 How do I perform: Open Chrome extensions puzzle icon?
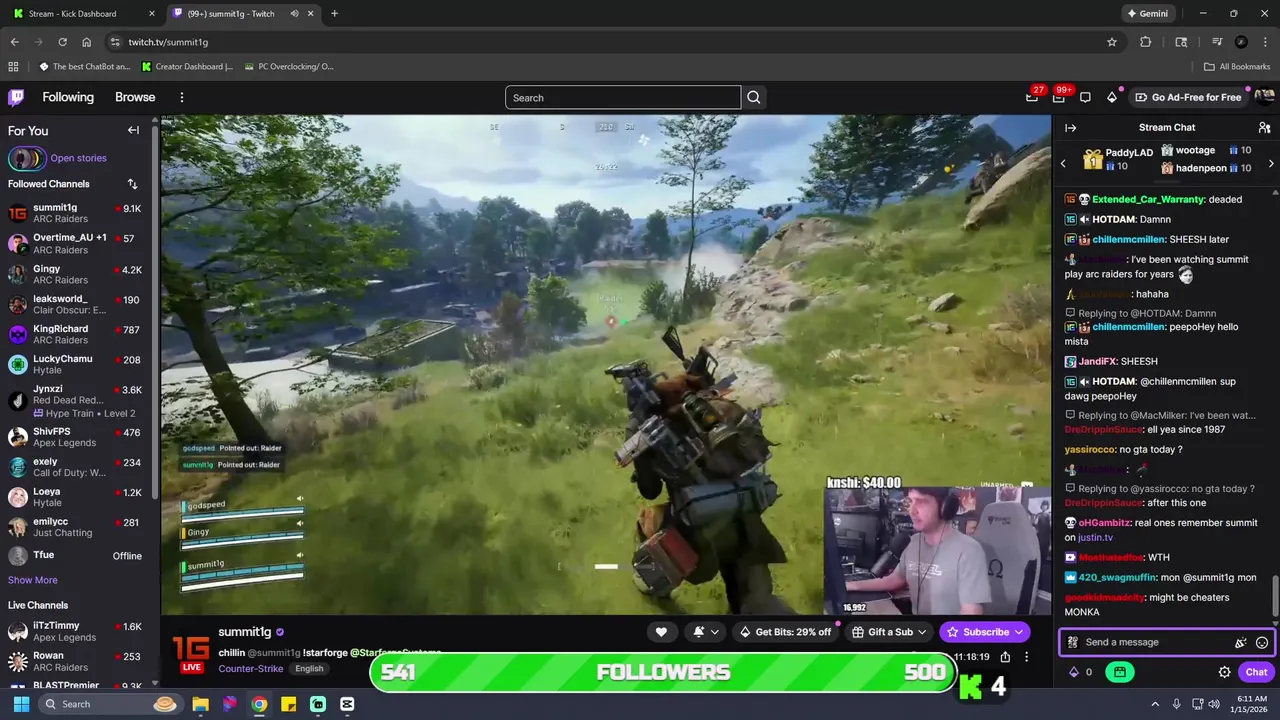(x=1146, y=42)
